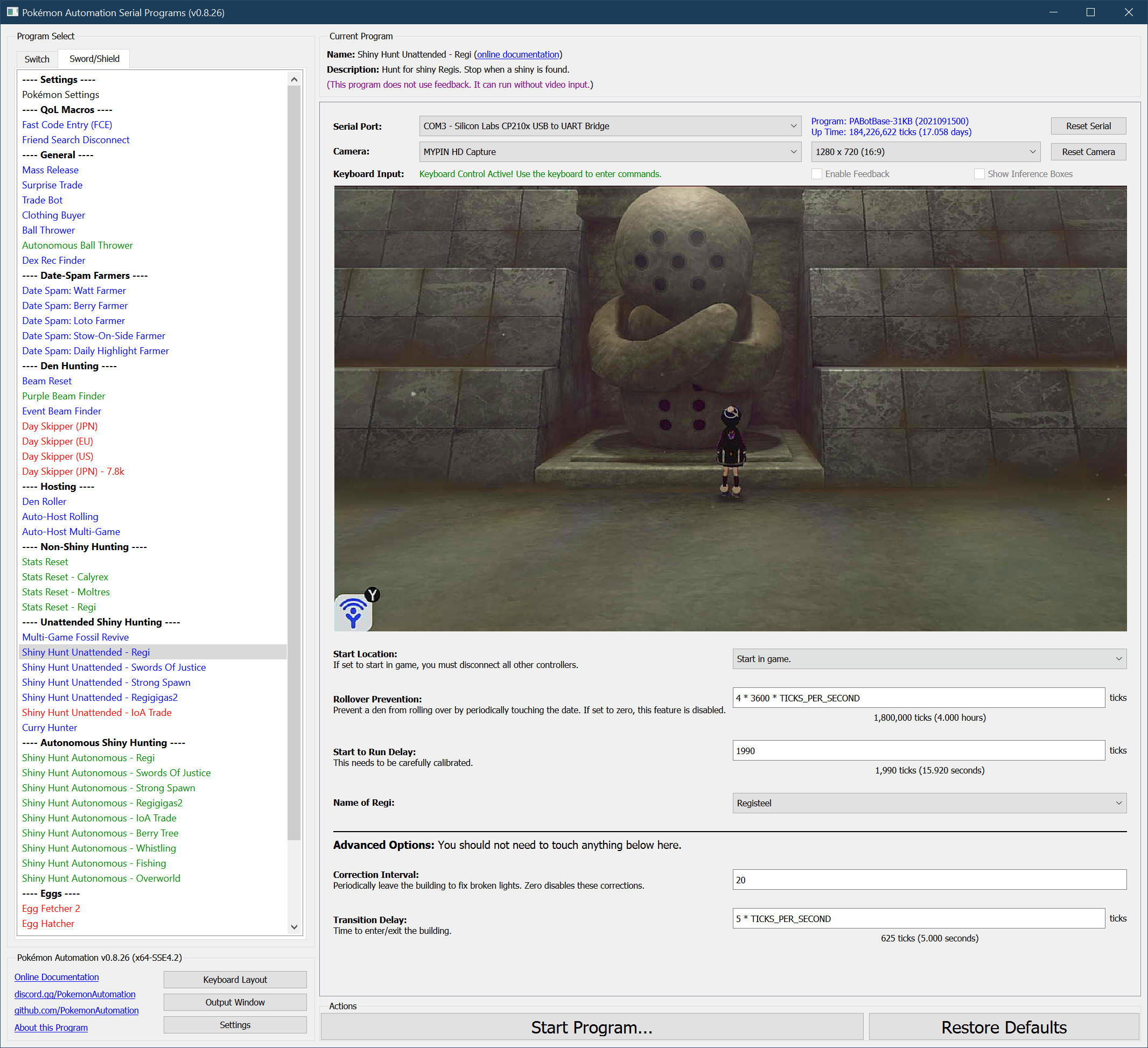Screen dimensions: 1148x1048
Task: Select Shiny Hunt Autonomous - Regi program
Action: pyautogui.click(x=88, y=758)
